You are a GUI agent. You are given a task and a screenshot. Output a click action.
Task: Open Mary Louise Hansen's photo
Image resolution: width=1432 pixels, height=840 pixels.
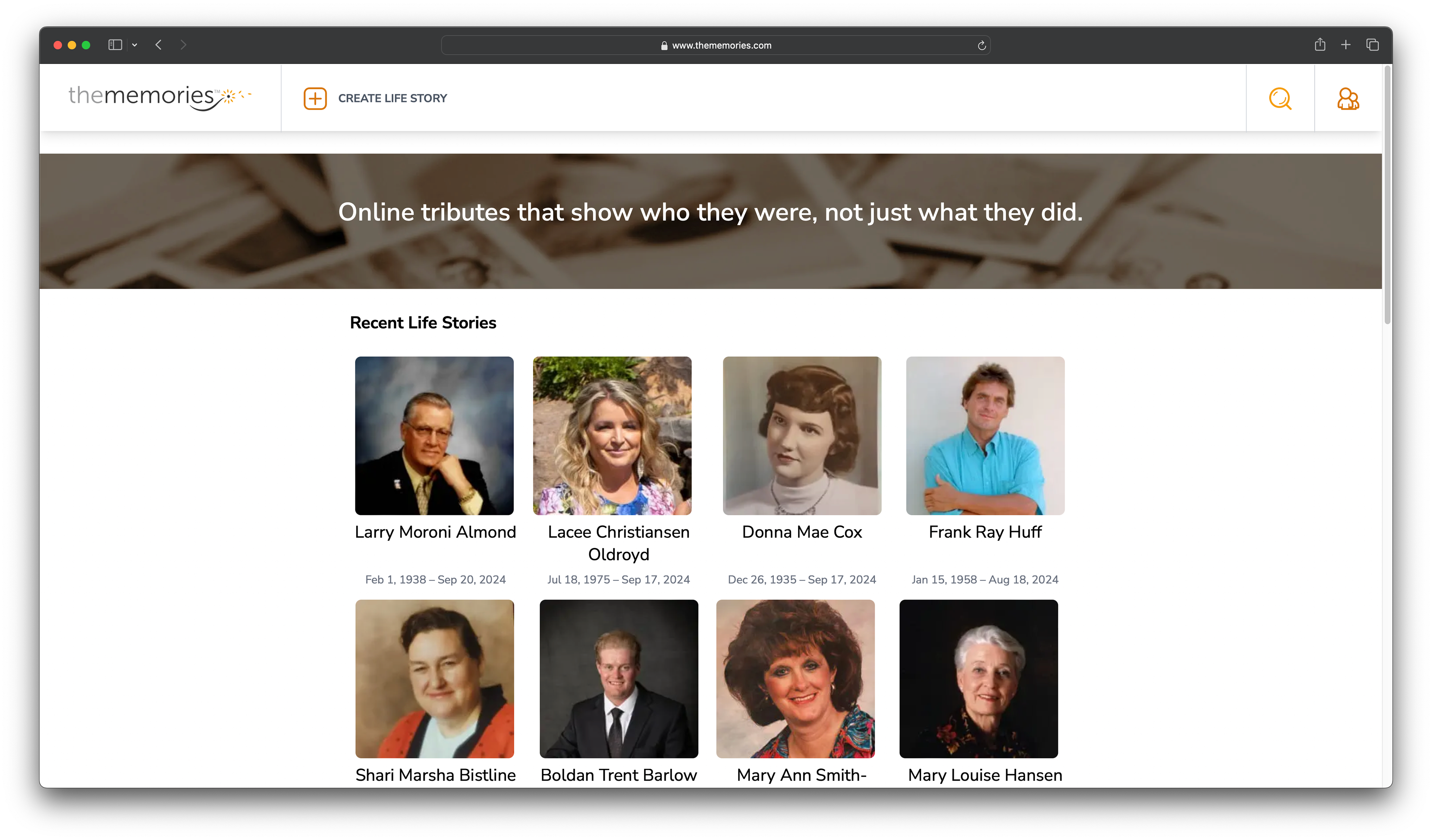point(979,679)
